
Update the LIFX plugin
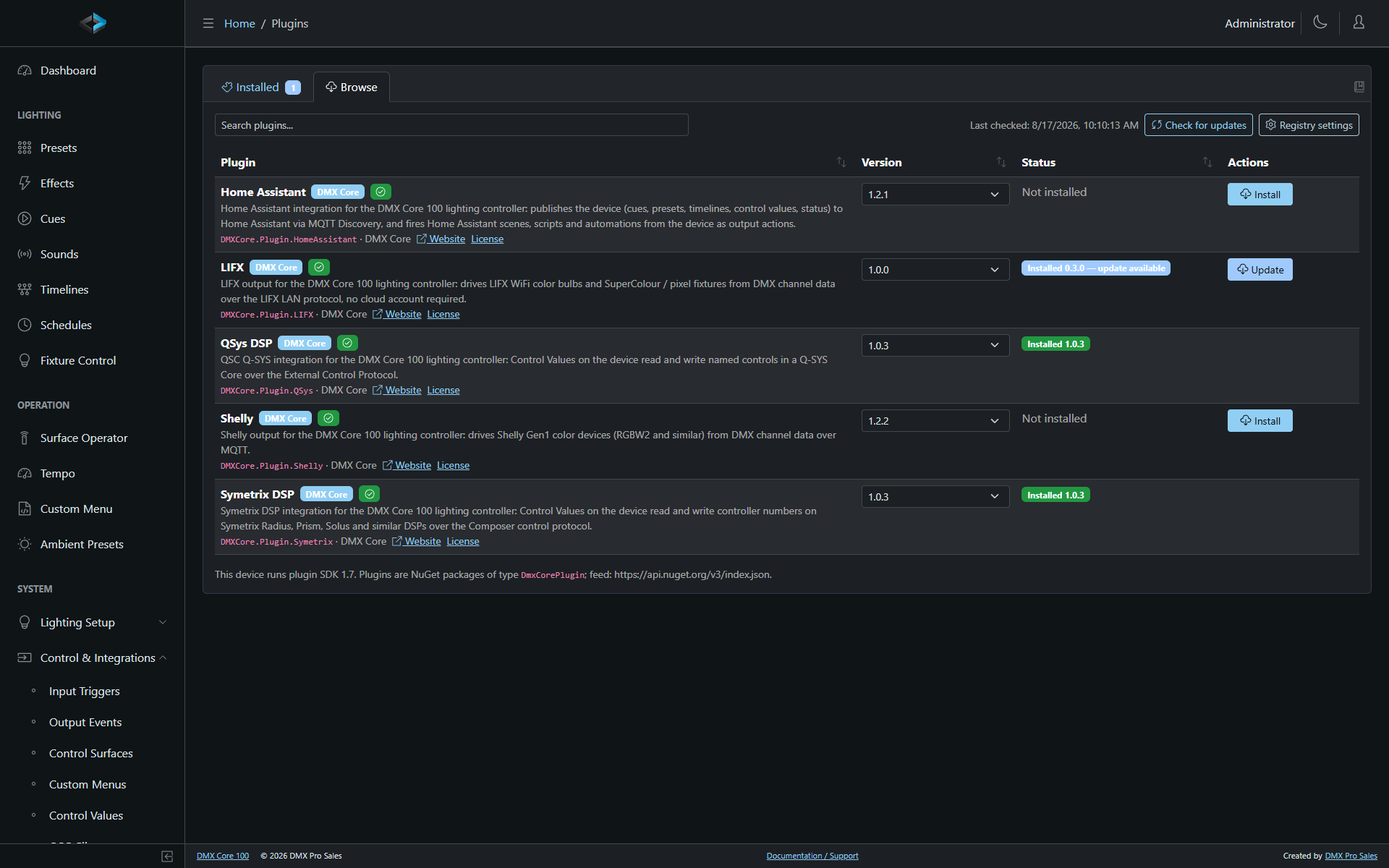[1260, 269]
